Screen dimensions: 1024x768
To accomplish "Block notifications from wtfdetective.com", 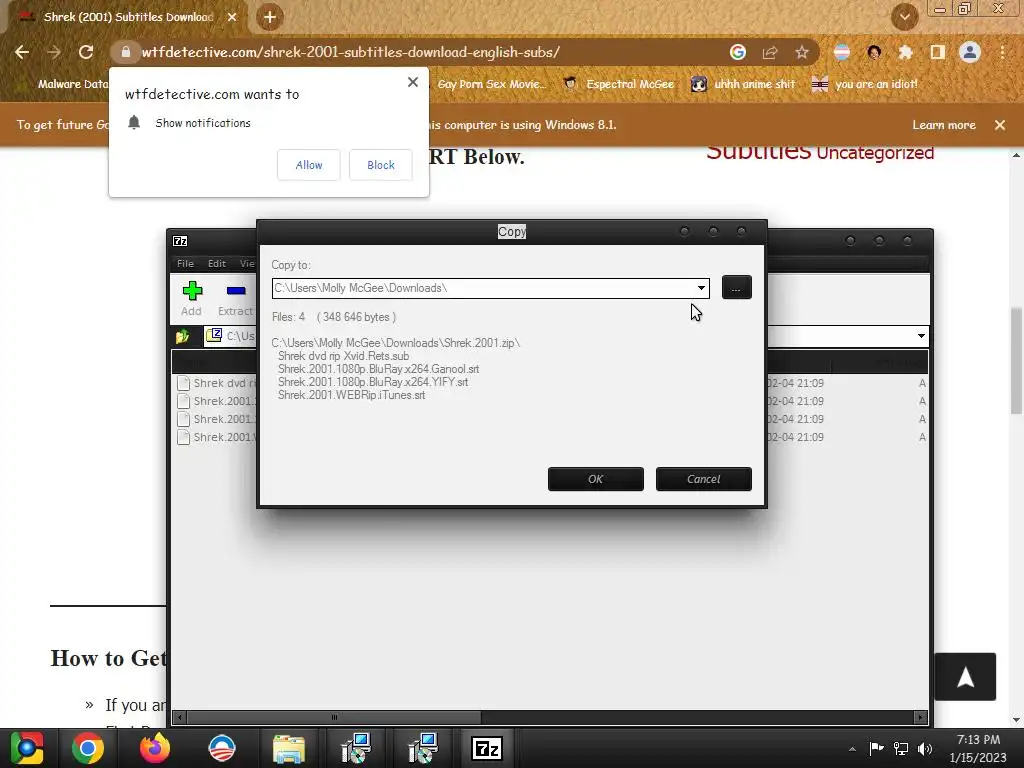I will coord(381,165).
